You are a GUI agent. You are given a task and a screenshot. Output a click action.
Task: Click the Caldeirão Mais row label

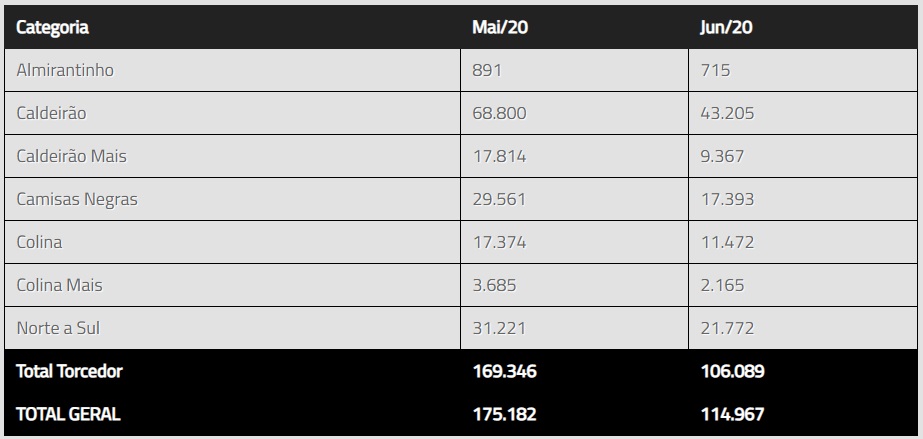click(x=72, y=156)
